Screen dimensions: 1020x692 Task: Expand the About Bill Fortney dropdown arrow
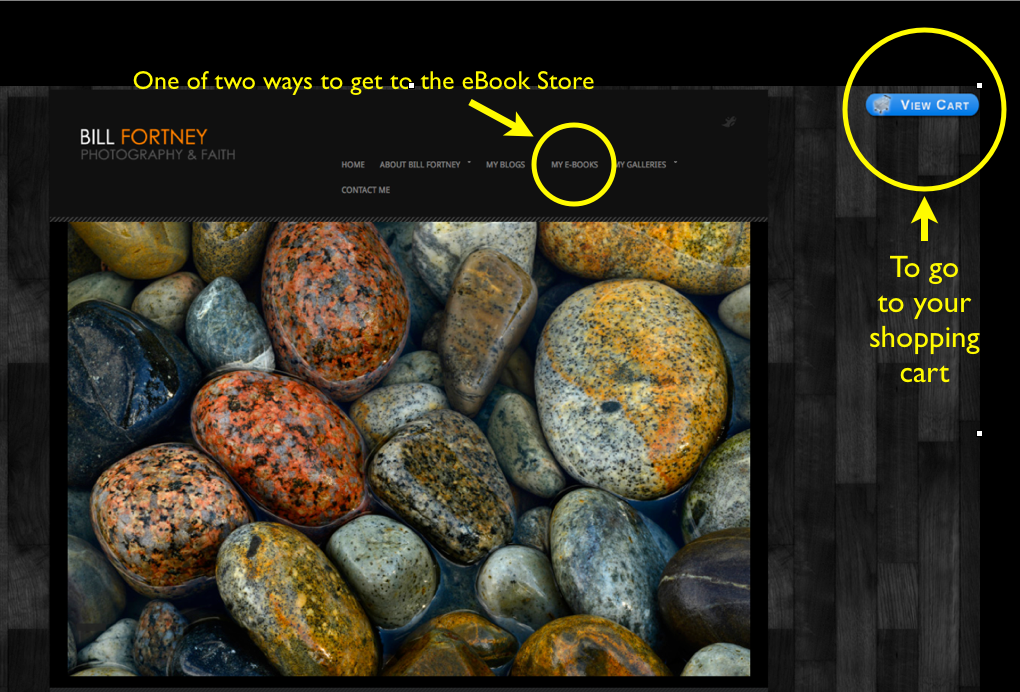(469, 162)
